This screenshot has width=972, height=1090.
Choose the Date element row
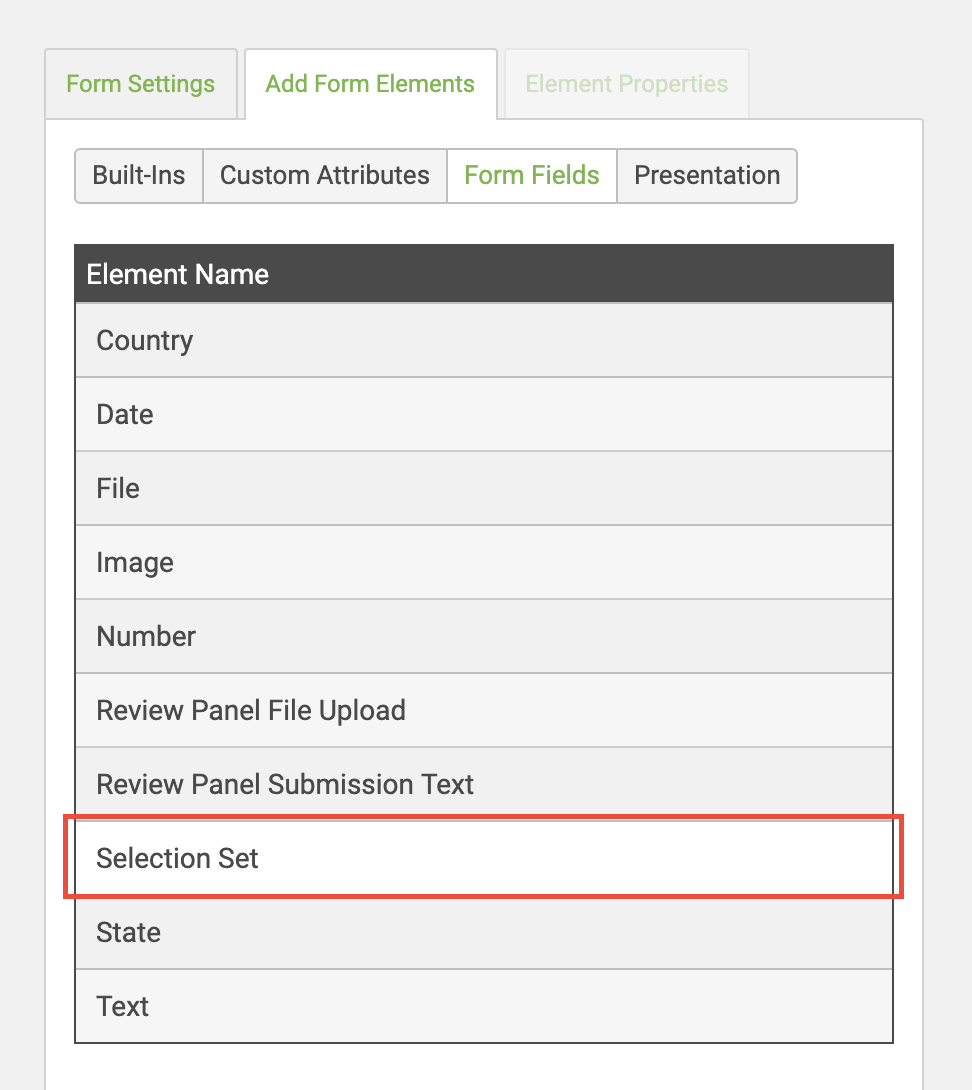[x=125, y=415]
